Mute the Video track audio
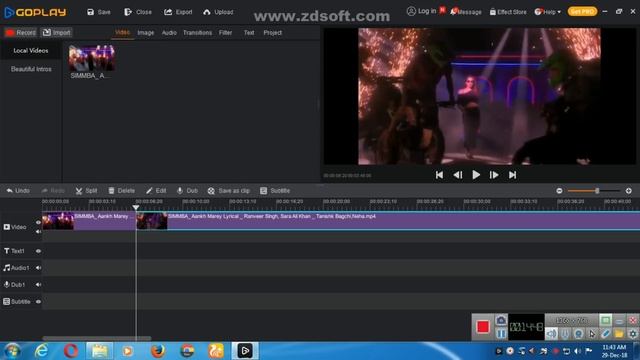The image size is (640, 360). pyautogui.click(x=38, y=232)
